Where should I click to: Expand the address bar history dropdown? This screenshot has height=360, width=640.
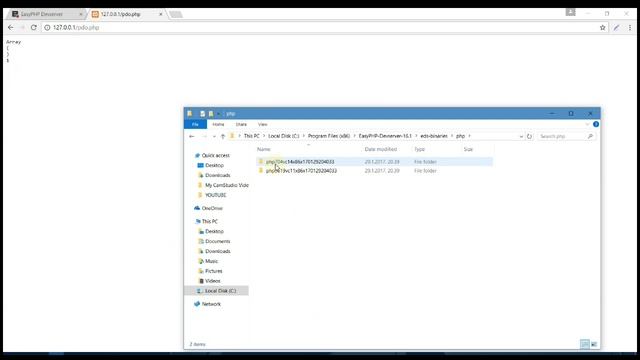pyautogui.click(x=521, y=136)
